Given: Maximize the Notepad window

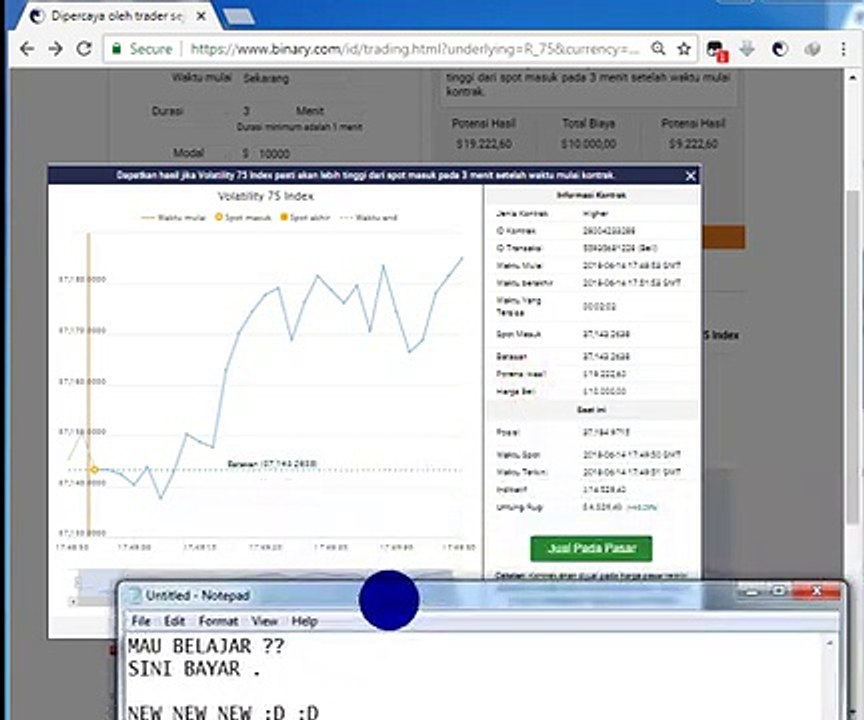Looking at the screenshot, I should pyautogui.click(x=779, y=591).
